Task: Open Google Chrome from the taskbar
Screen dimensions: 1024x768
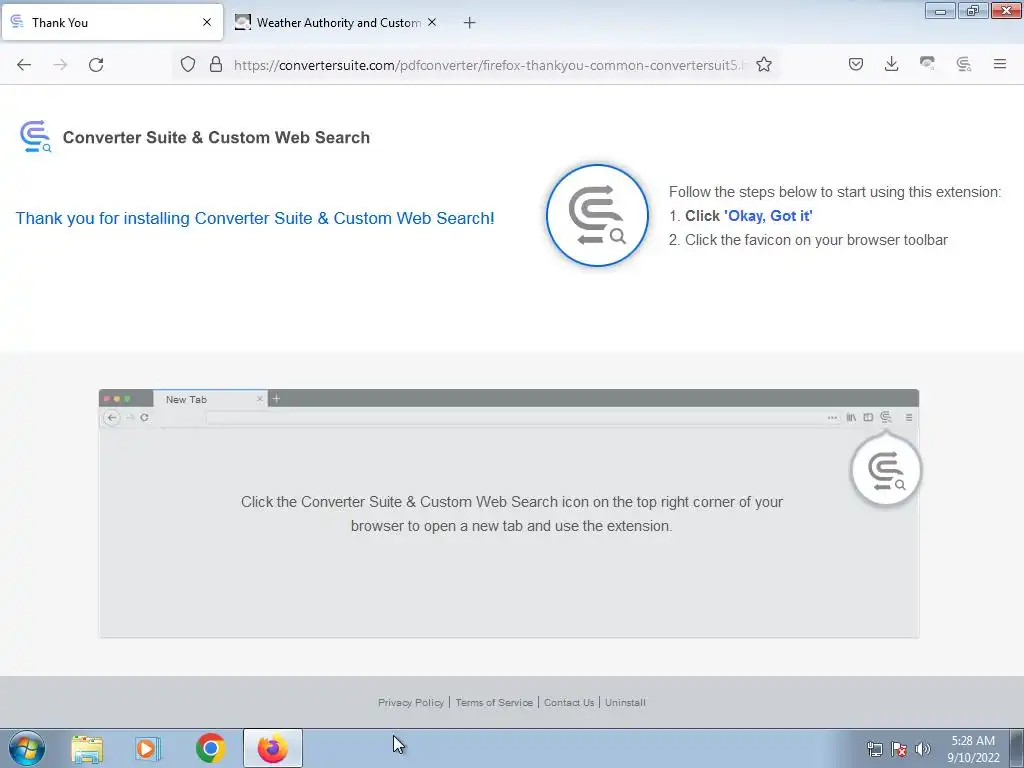Action: point(210,748)
